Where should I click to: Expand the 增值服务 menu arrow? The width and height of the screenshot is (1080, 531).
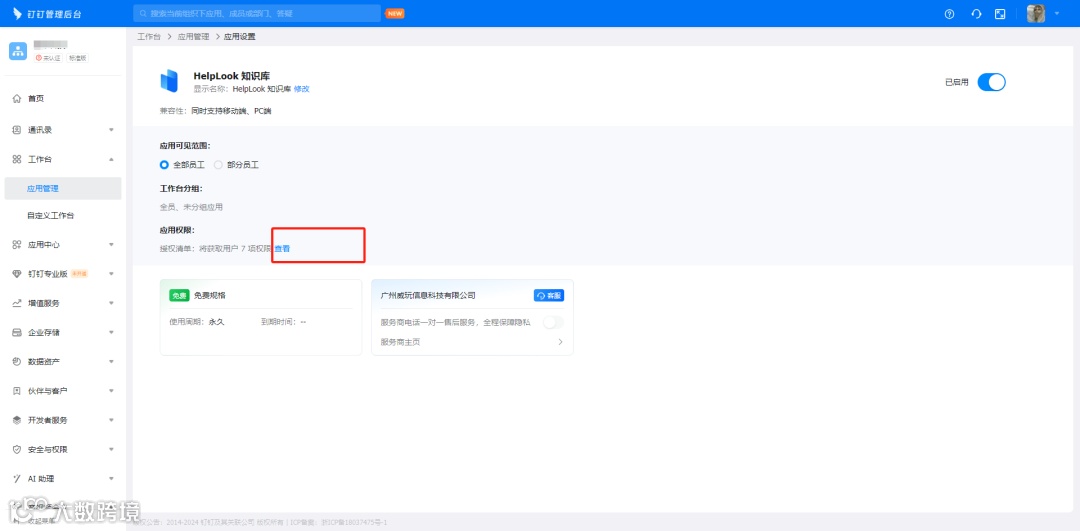(111, 303)
